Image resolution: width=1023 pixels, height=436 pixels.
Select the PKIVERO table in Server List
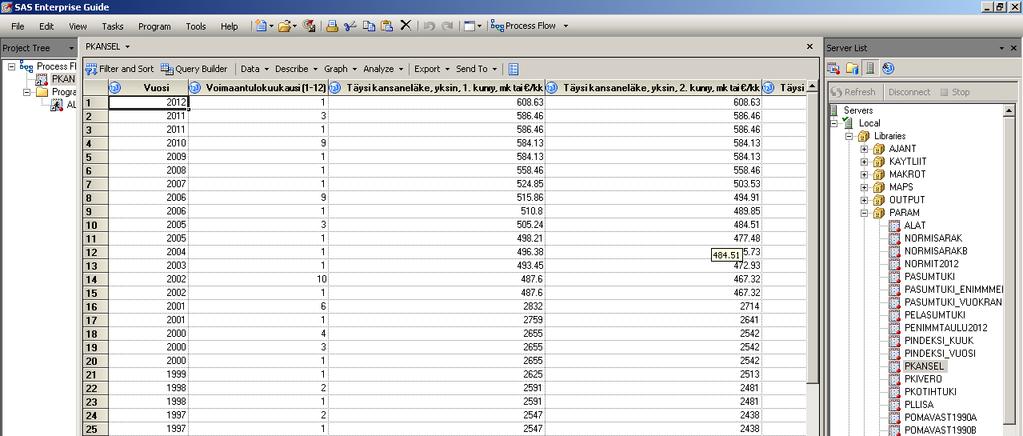point(924,379)
